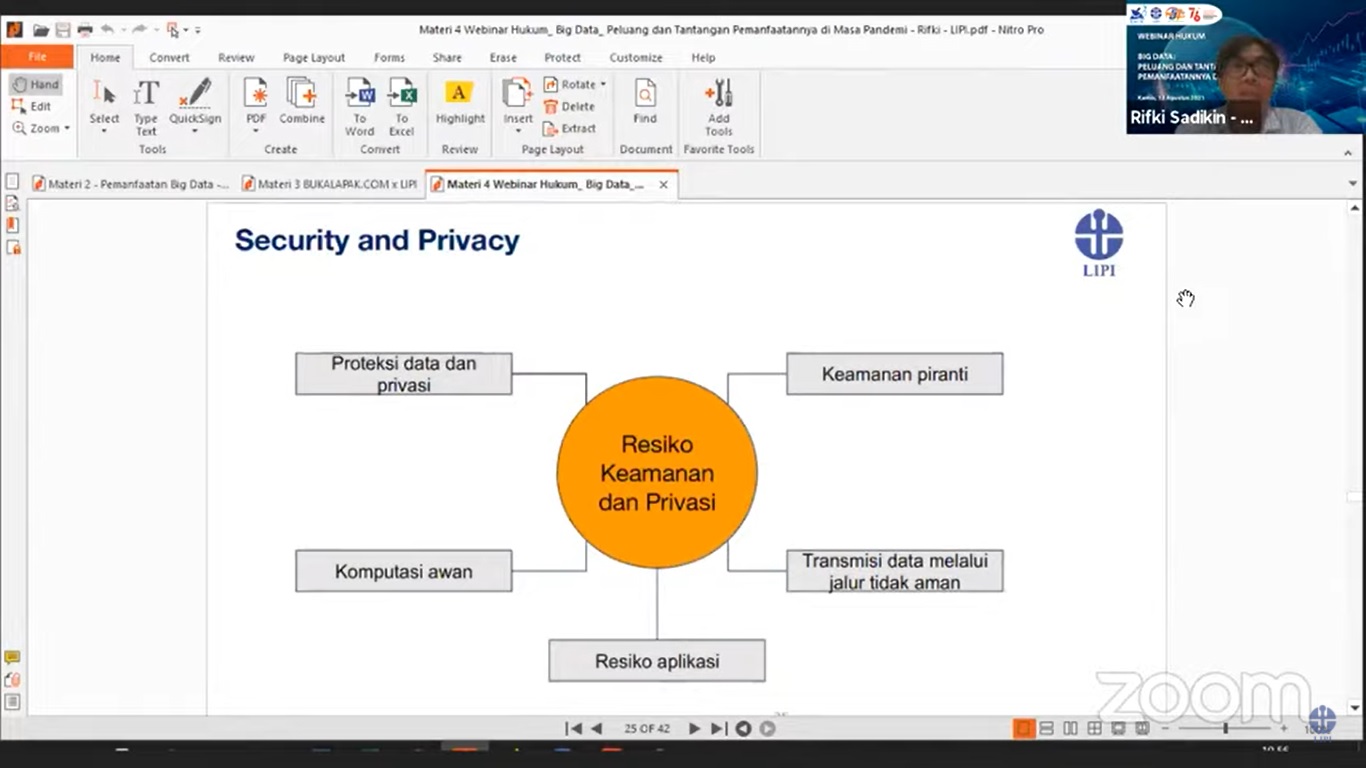The width and height of the screenshot is (1366, 768).
Task: Open the comments pane in left sidebar
Action: (x=12, y=658)
